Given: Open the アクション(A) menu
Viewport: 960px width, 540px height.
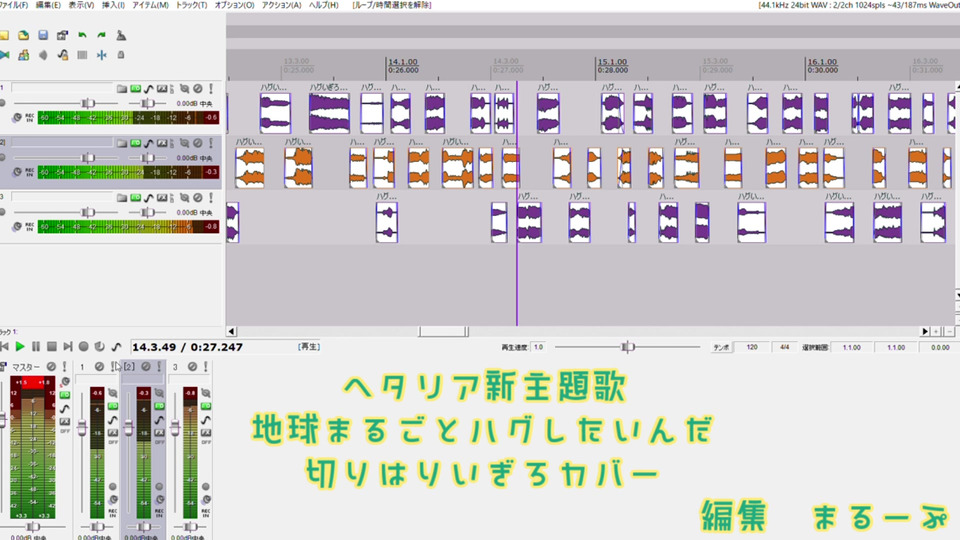Looking at the screenshot, I should tap(281, 5).
